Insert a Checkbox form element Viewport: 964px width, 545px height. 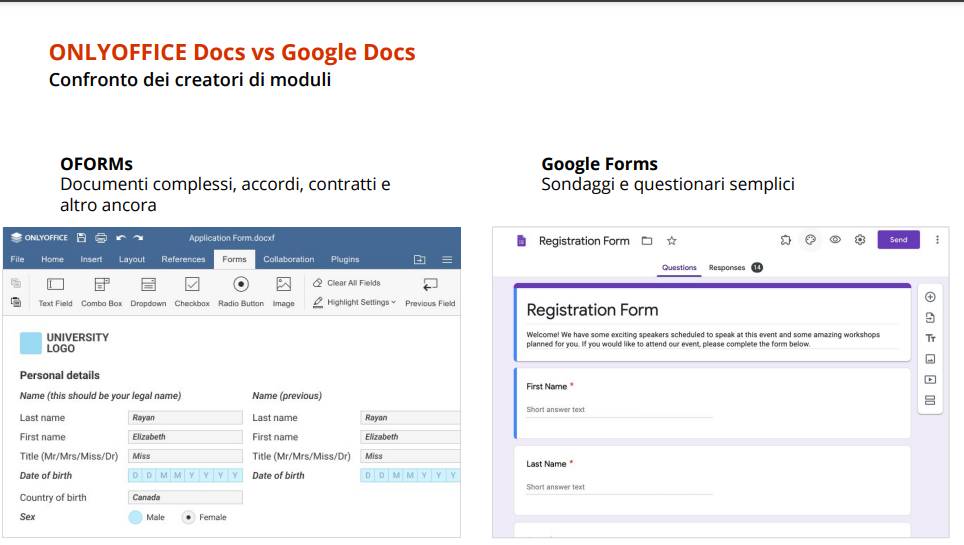(x=192, y=292)
